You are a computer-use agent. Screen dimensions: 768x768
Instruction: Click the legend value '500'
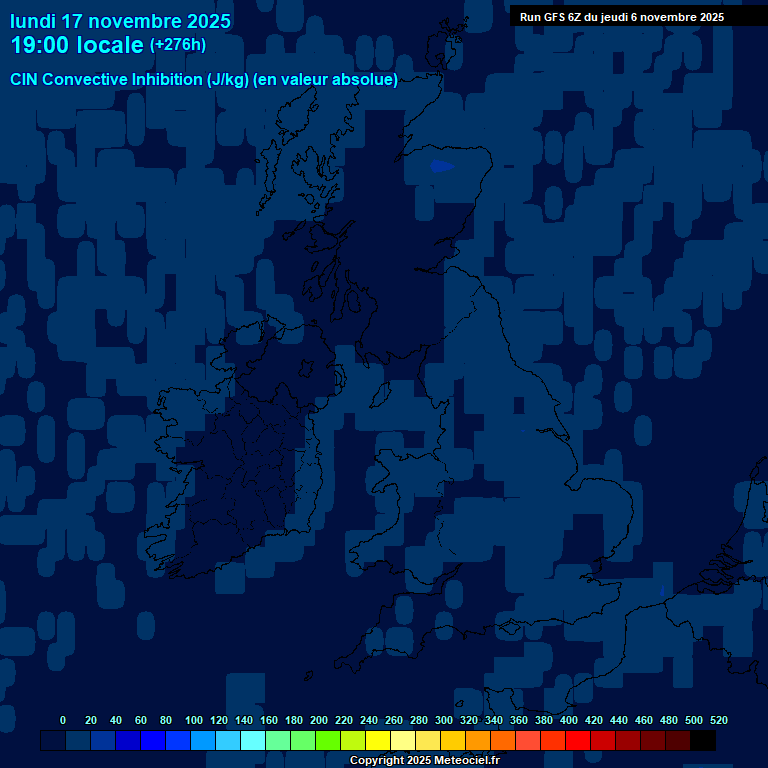pyautogui.click(x=694, y=720)
